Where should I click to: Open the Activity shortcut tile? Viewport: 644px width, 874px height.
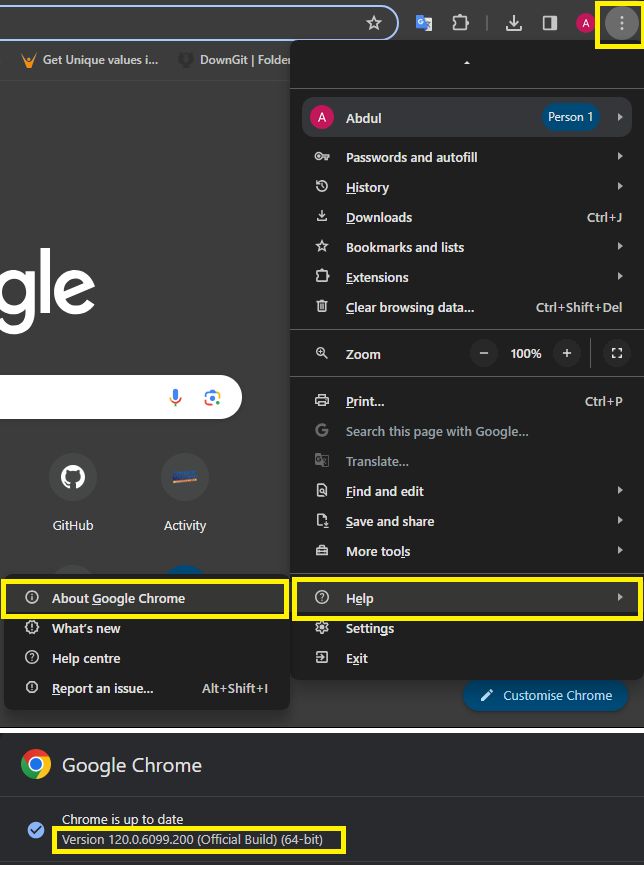point(185,492)
